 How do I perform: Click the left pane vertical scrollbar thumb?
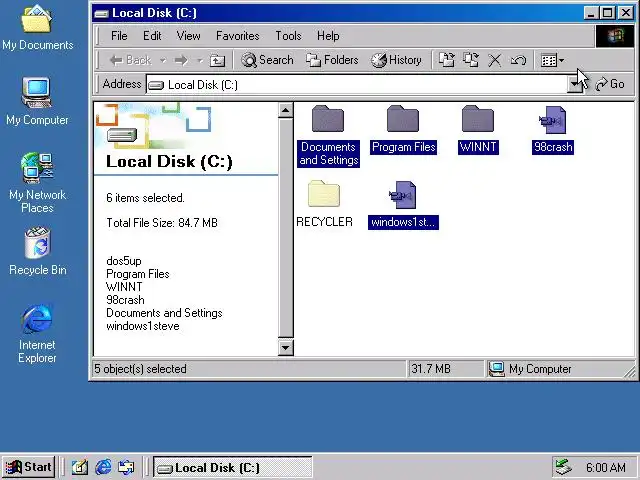(285, 228)
